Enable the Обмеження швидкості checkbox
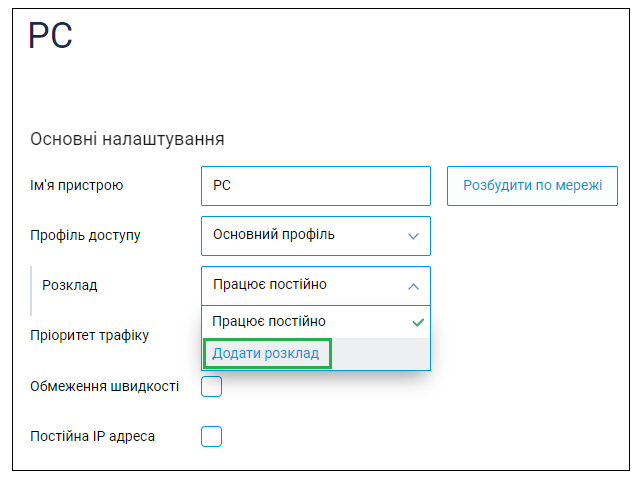This screenshot has width=643, height=483. click(x=212, y=386)
